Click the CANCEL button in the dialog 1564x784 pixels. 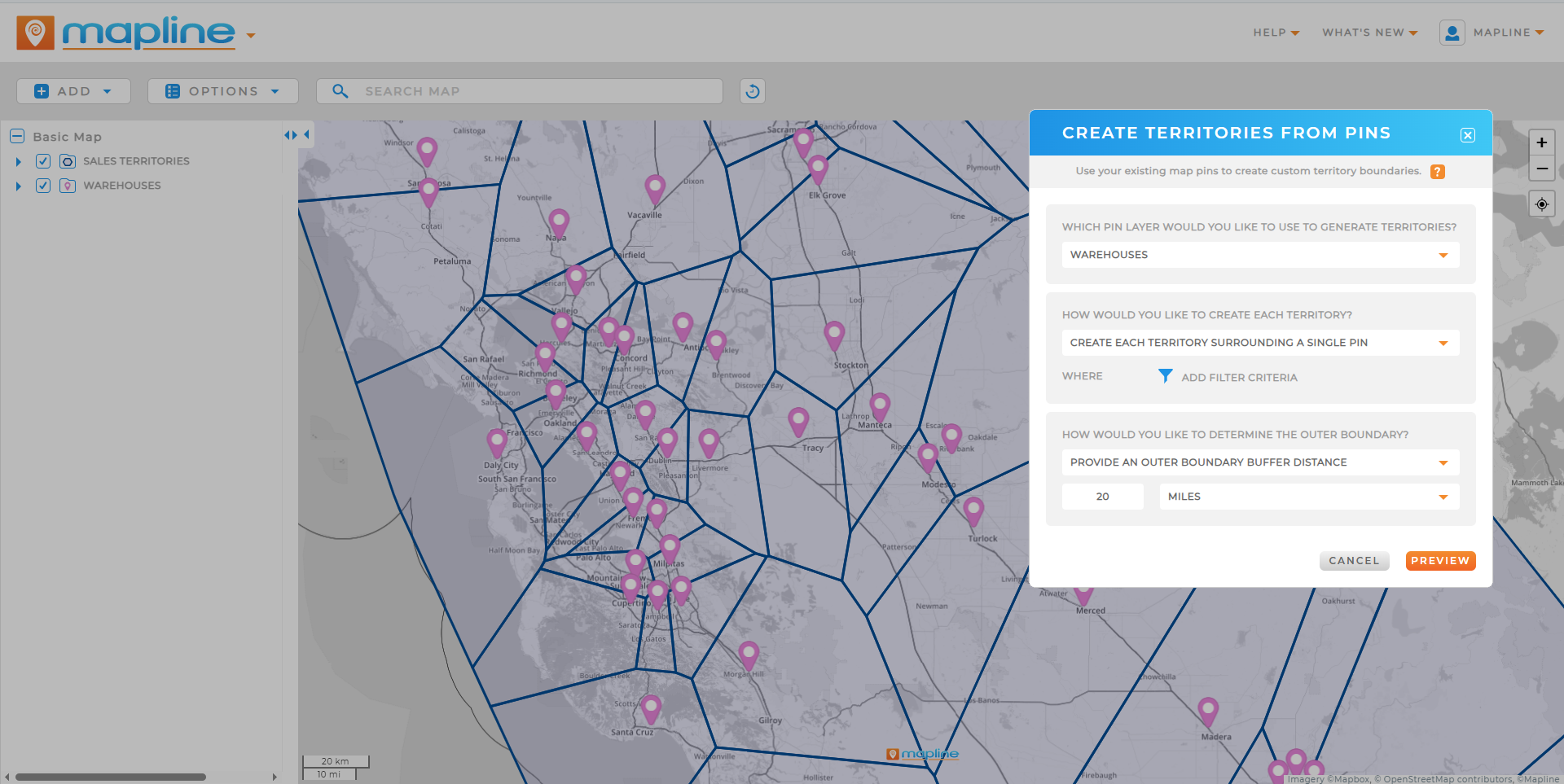tap(1354, 560)
